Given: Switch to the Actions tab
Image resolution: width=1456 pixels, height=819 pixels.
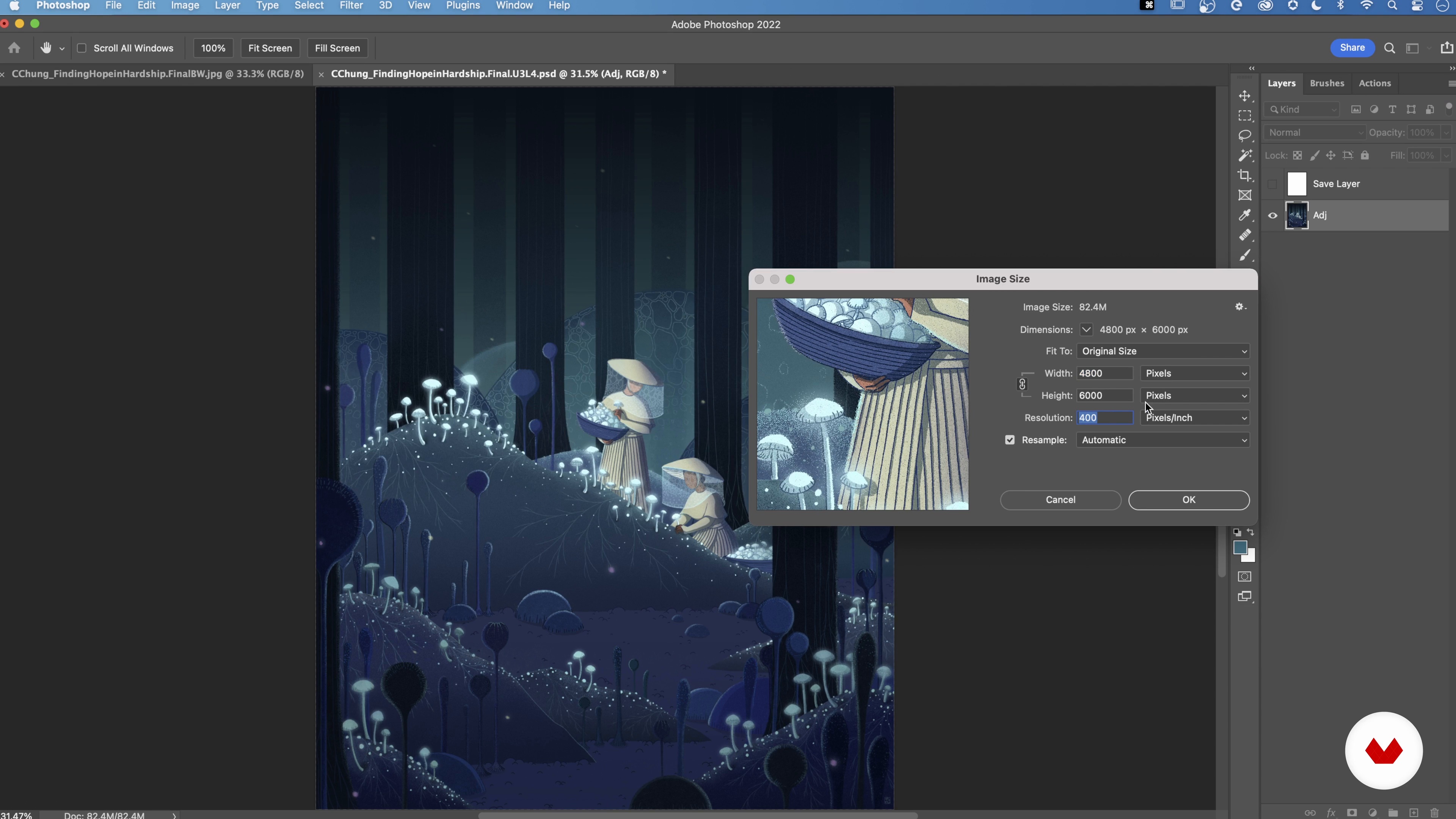Looking at the screenshot, I should click(1374, 83).
